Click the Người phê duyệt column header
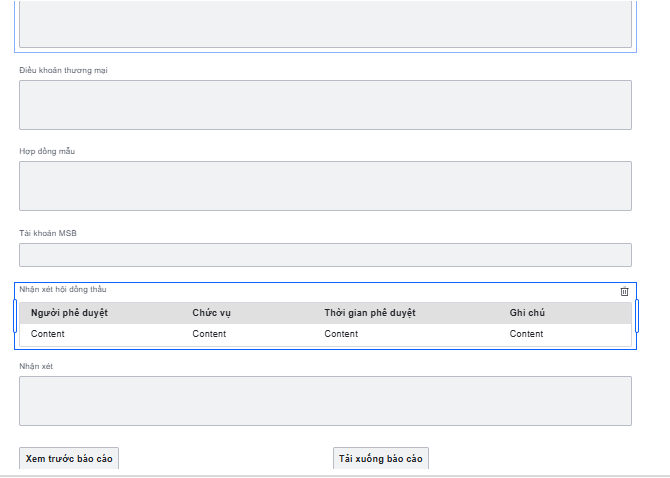670x478 pixels. (x=69, y=313)
